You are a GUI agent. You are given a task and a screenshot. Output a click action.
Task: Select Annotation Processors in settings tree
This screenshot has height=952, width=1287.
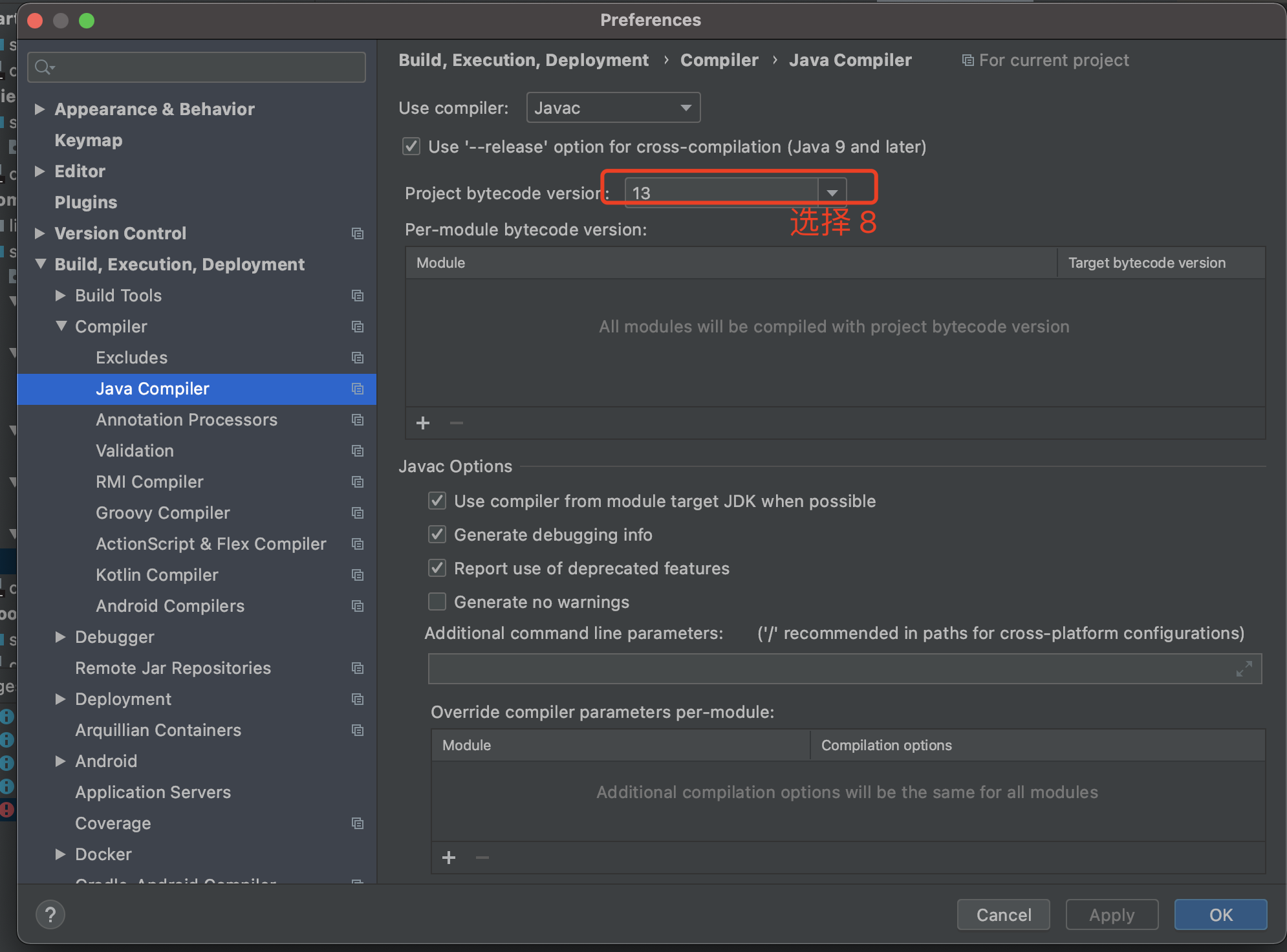[x=186, y=420]
